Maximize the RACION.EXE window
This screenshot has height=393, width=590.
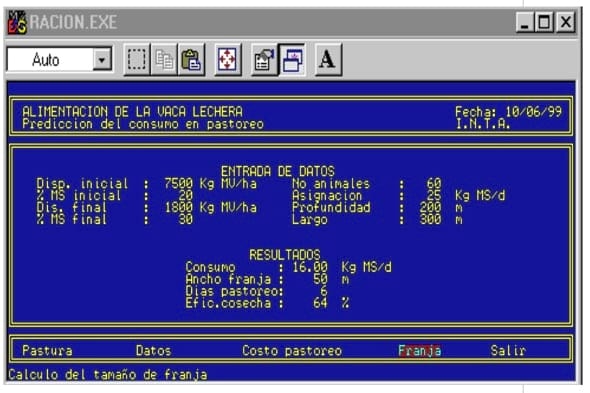(x=544, y=22)
